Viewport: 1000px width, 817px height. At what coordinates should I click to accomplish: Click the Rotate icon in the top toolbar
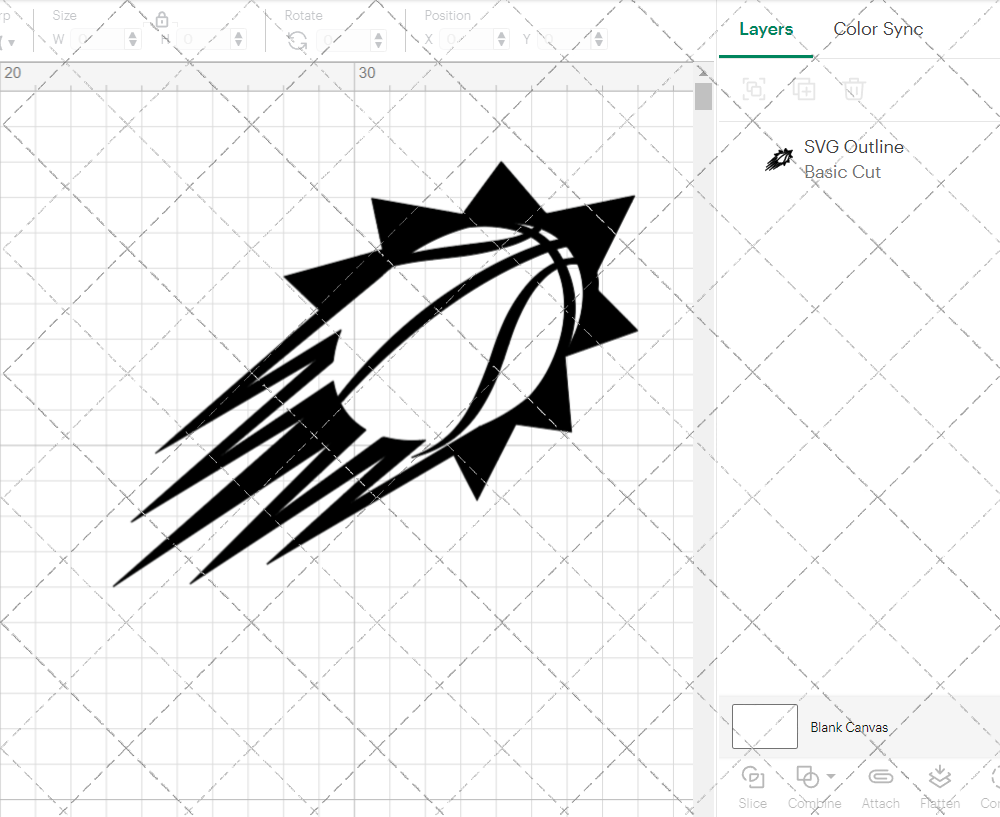pos(296,38)
